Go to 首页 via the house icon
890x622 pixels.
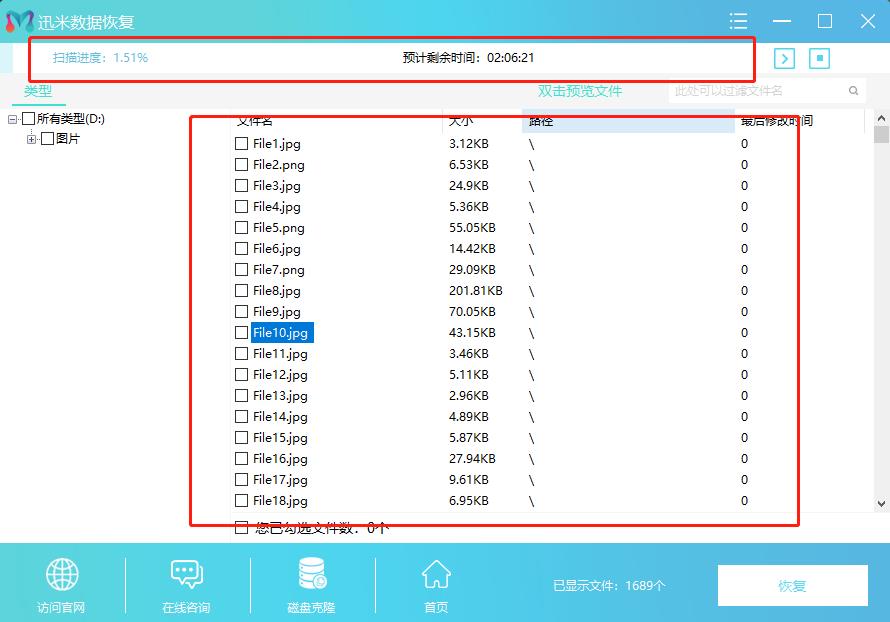pos(436,575)
